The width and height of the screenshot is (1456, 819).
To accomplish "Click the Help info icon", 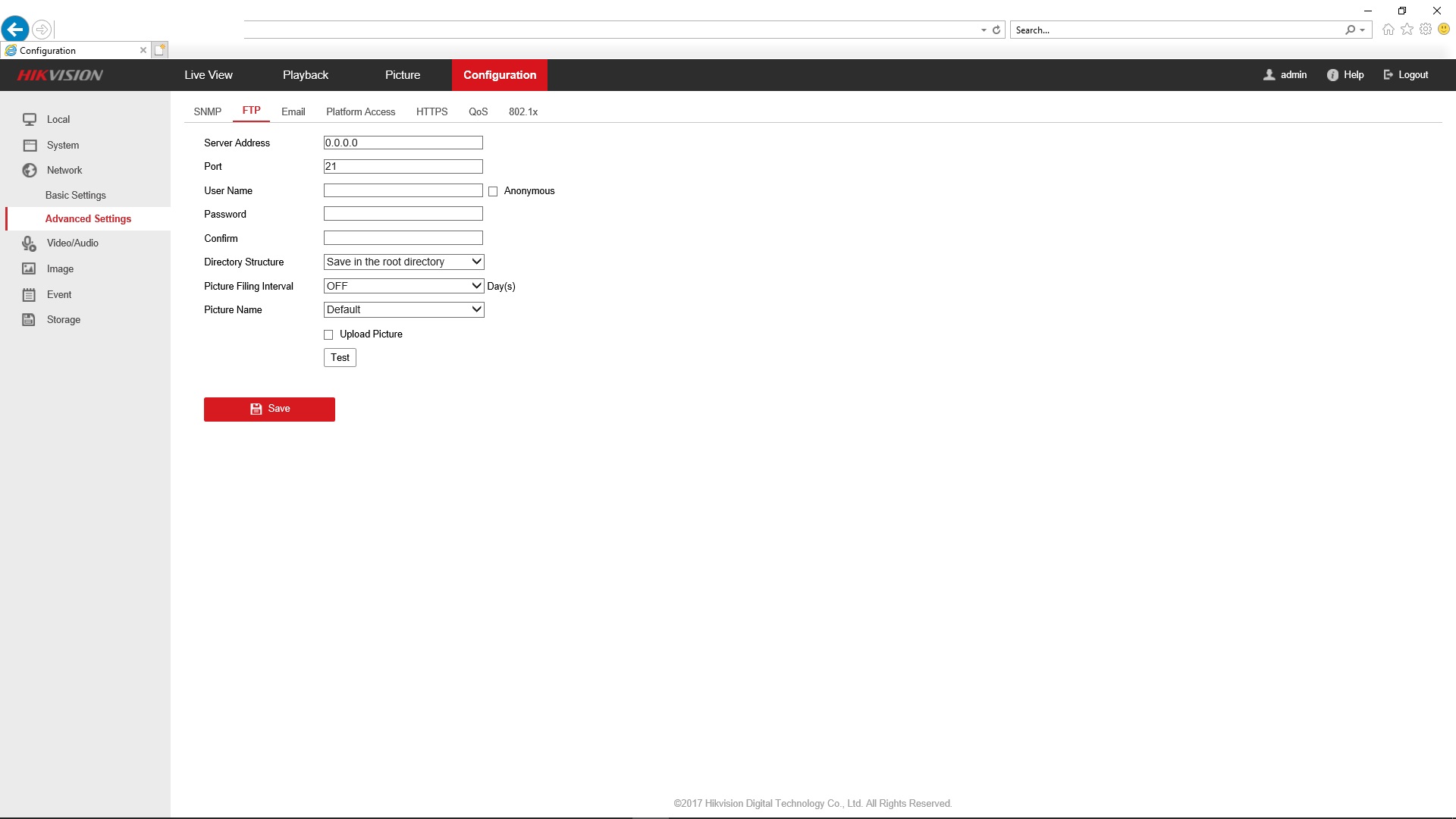I will pyautogui.click(x=1332, y=75).
